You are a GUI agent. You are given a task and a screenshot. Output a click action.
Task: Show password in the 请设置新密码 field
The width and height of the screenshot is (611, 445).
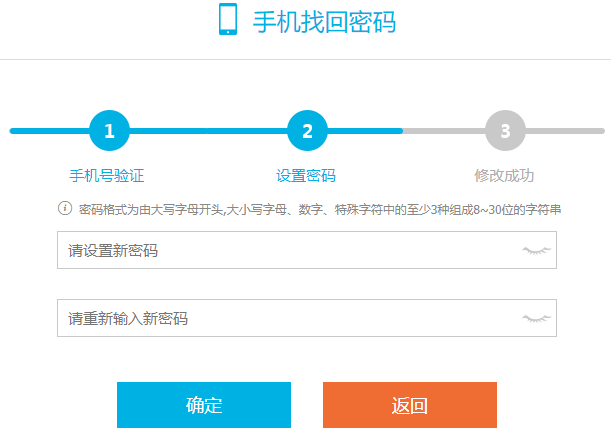coord(537,251)
